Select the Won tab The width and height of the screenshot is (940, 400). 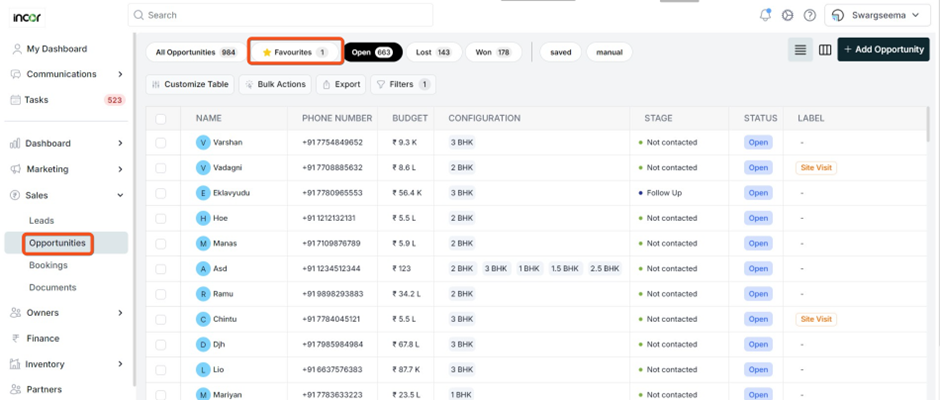(493, 52)
